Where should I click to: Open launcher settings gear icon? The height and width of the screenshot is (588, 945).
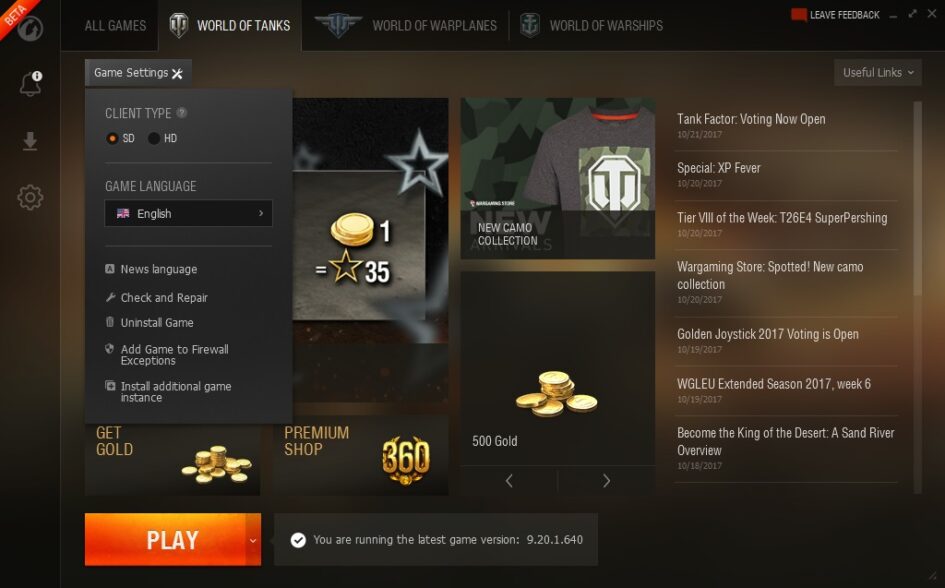point(30,197)
